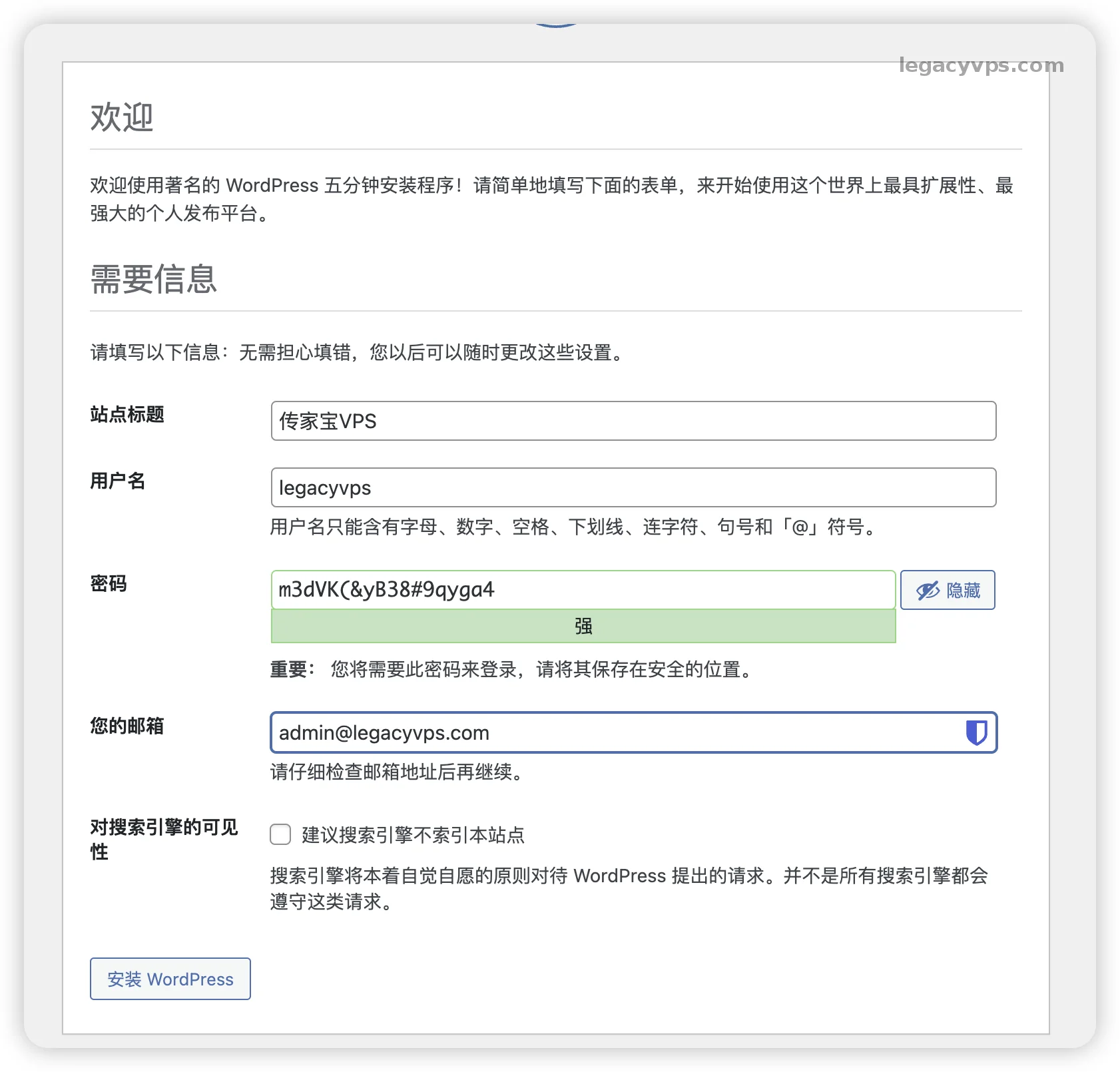1120x1072 pixels.
Task: Click the 请仔细检查邮箱地址后再继续 hint text
Action: (398, 772)
